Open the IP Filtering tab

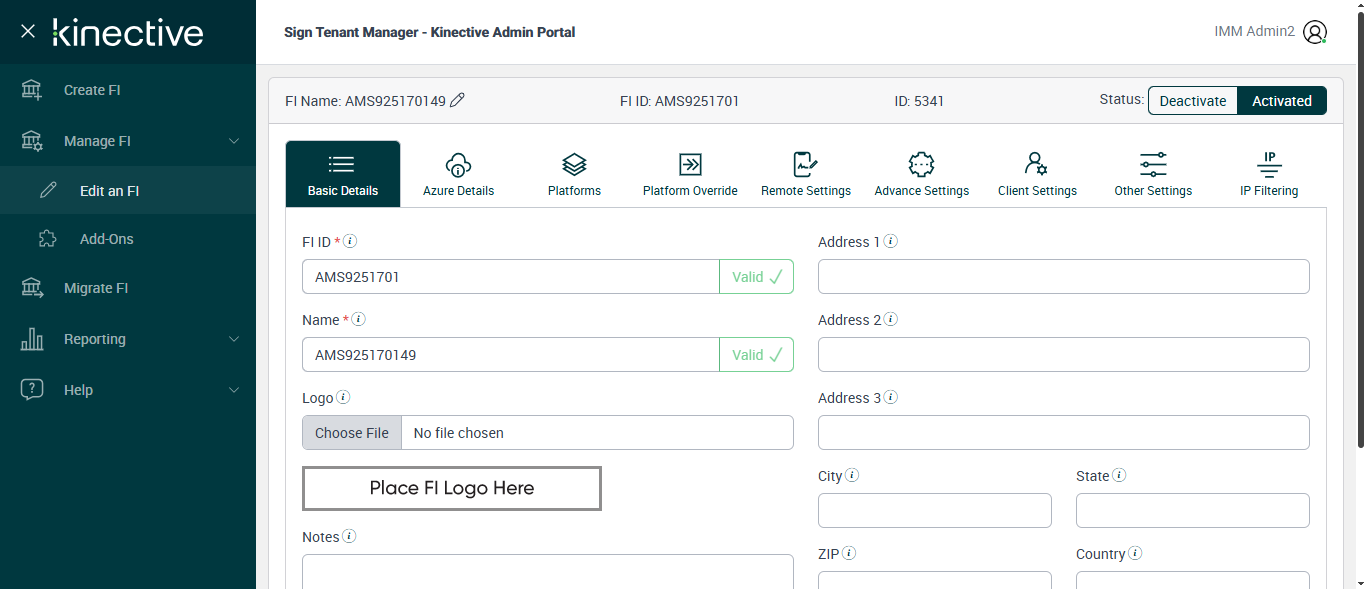pos(1269,174)
